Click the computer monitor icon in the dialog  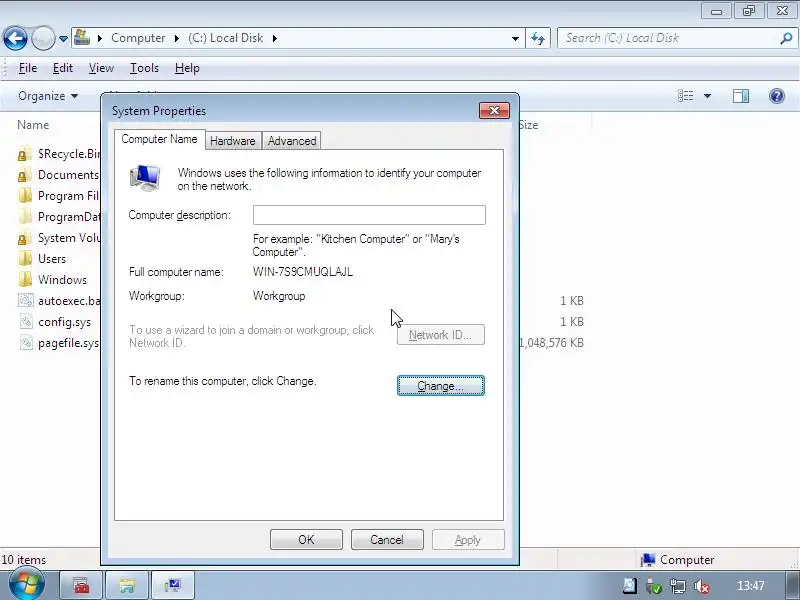point(145,178)
